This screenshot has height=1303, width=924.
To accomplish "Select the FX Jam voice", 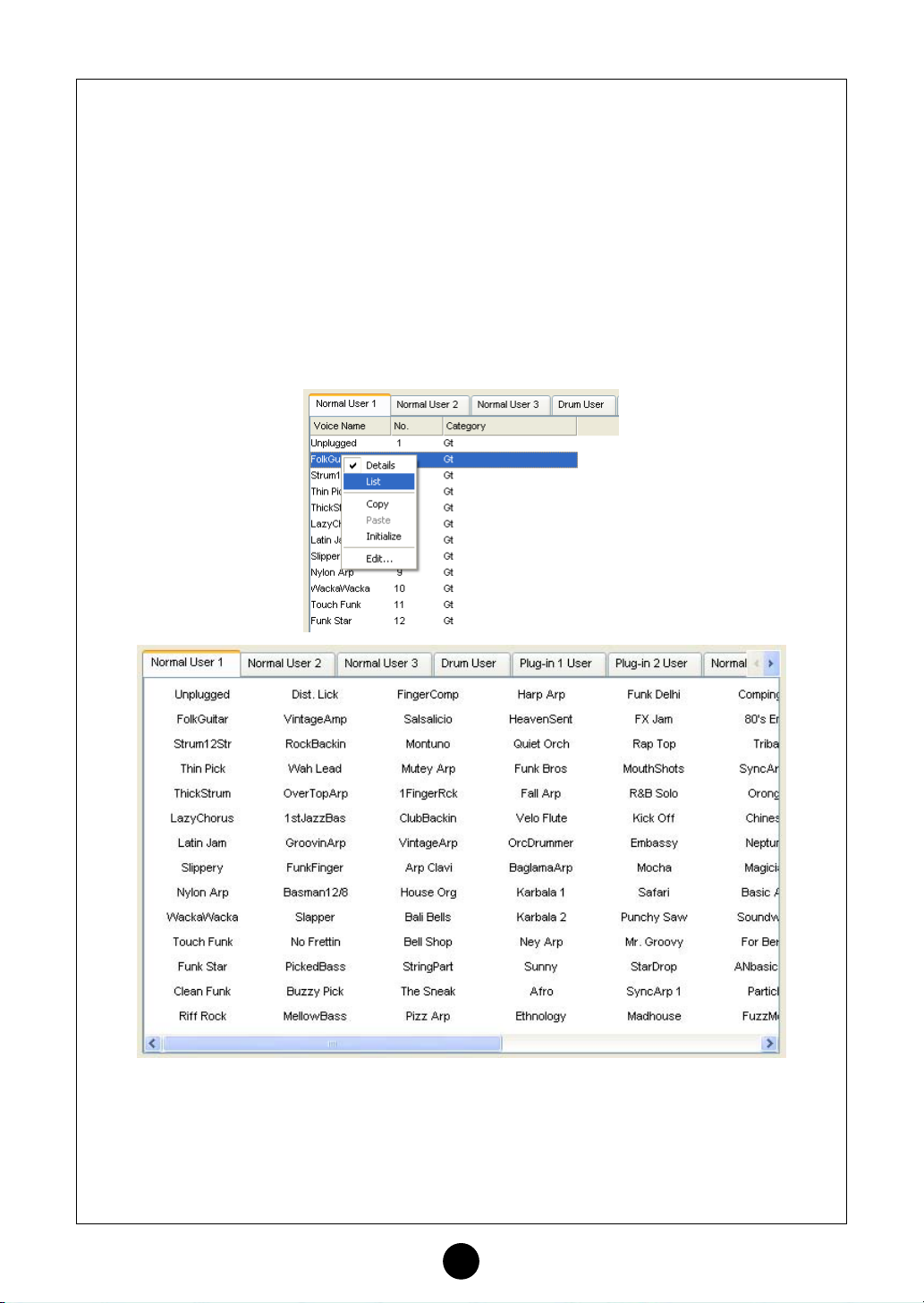I will pos(654,720).
